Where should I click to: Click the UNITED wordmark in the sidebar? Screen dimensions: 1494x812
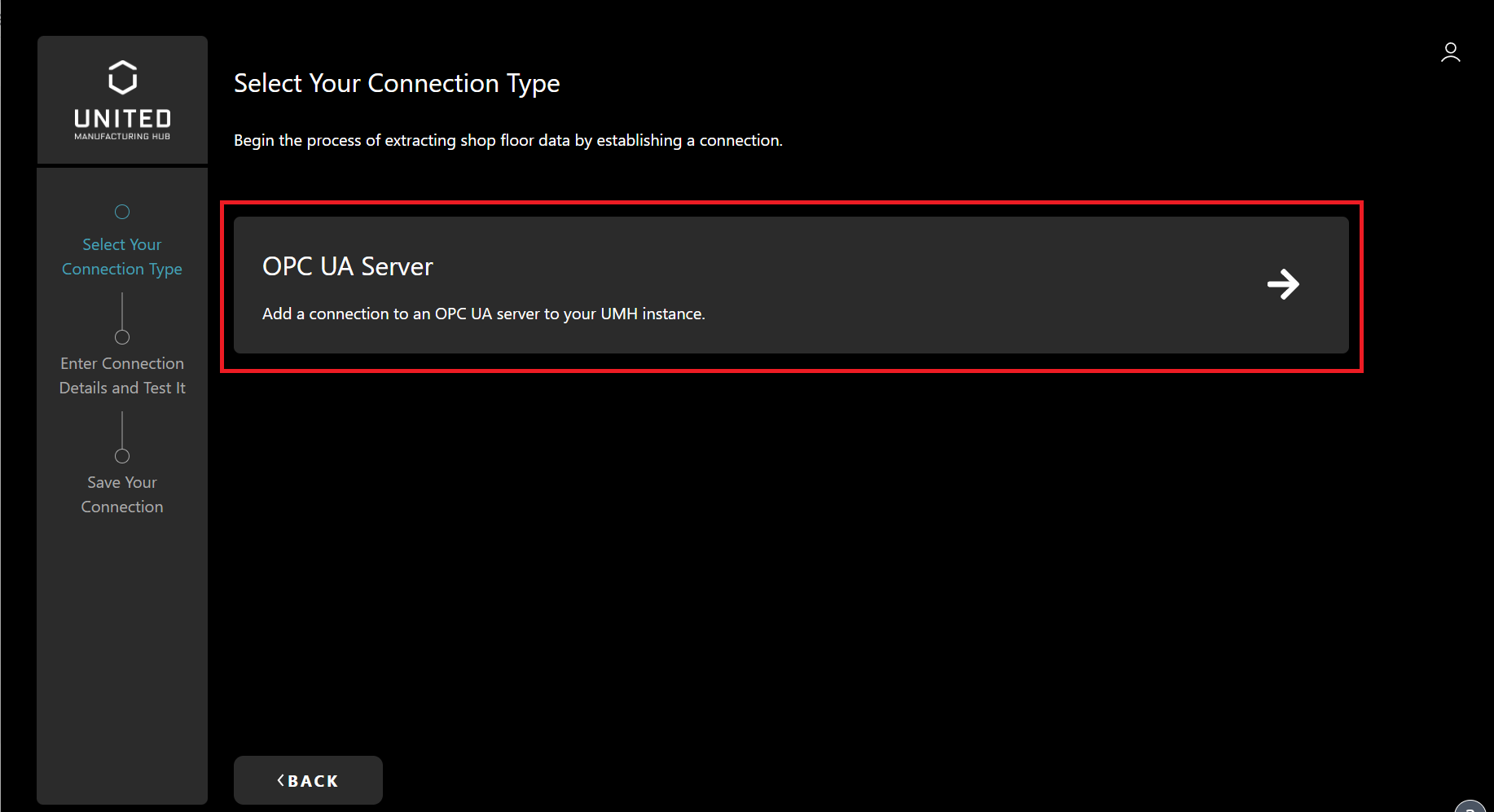[122, 119]
